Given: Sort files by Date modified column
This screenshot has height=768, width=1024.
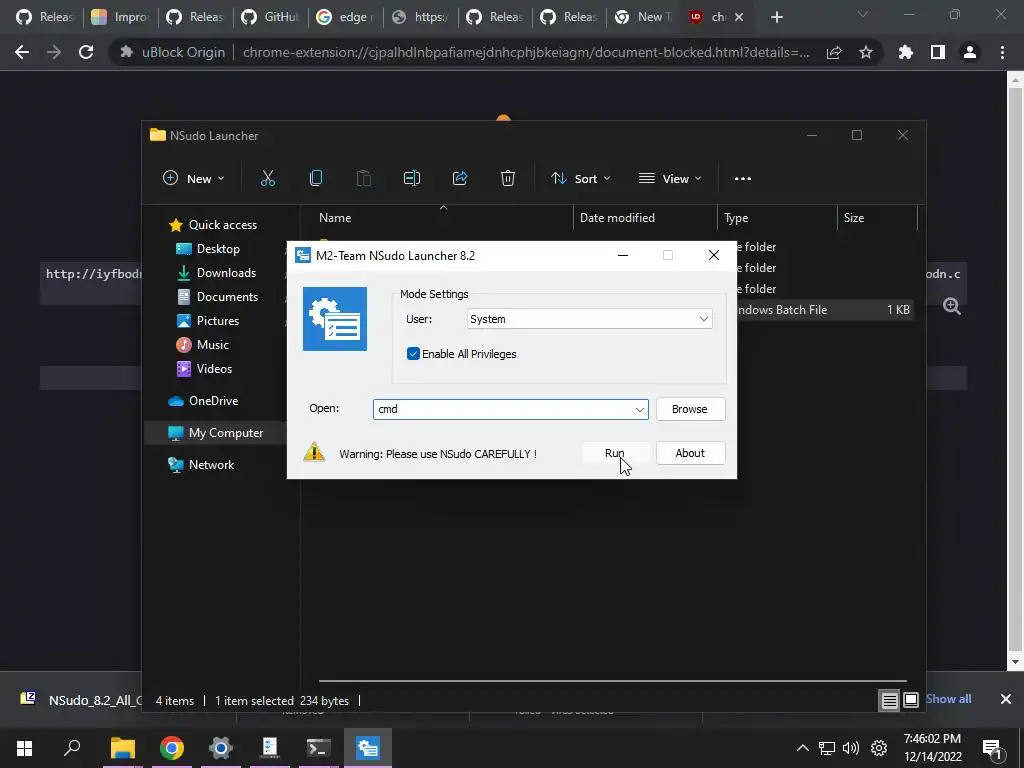Looking at the screenshot, I should [x=645, y=217].
